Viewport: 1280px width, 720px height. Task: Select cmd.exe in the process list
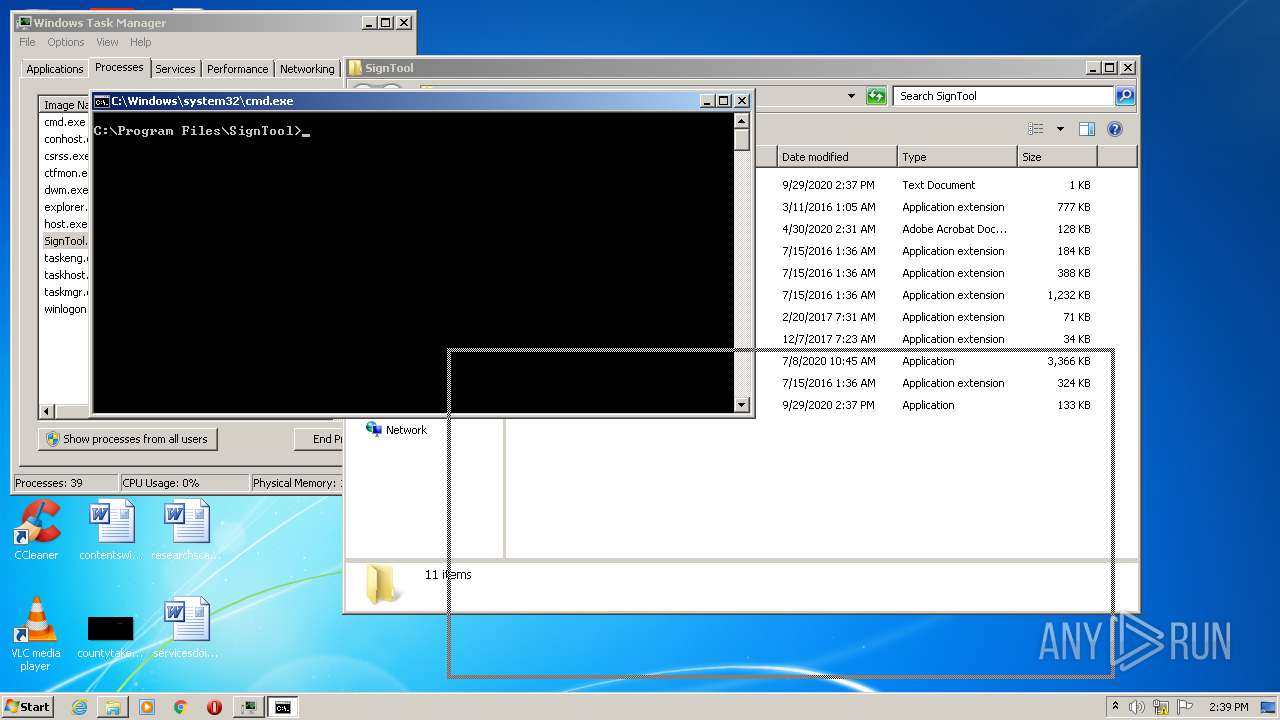(x=65, y=122)
